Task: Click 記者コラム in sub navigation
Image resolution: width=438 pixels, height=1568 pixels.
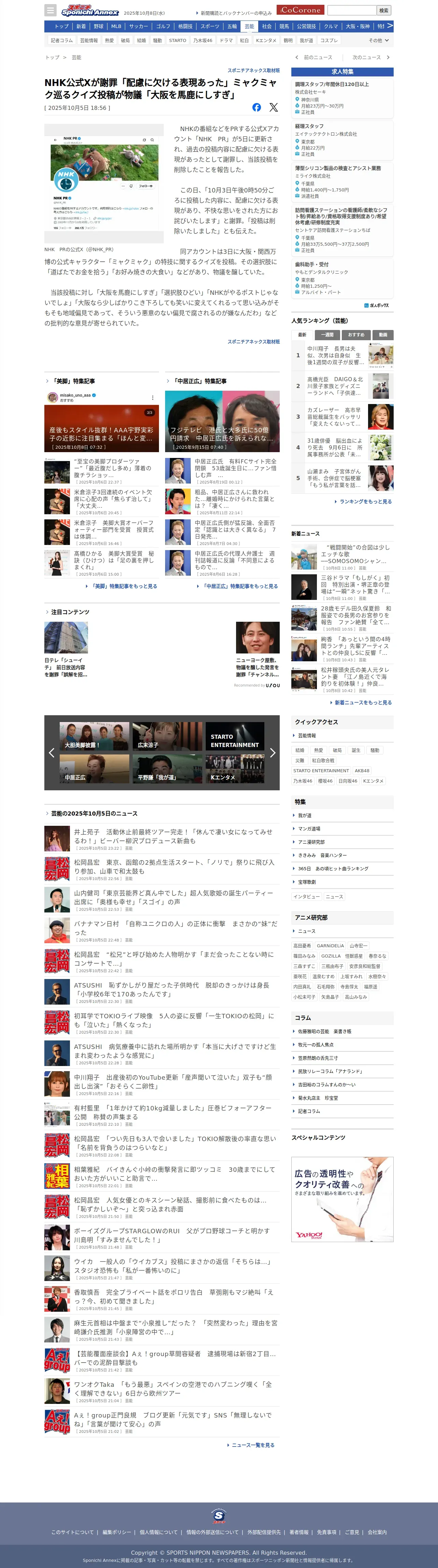Action: click(61, 40)
